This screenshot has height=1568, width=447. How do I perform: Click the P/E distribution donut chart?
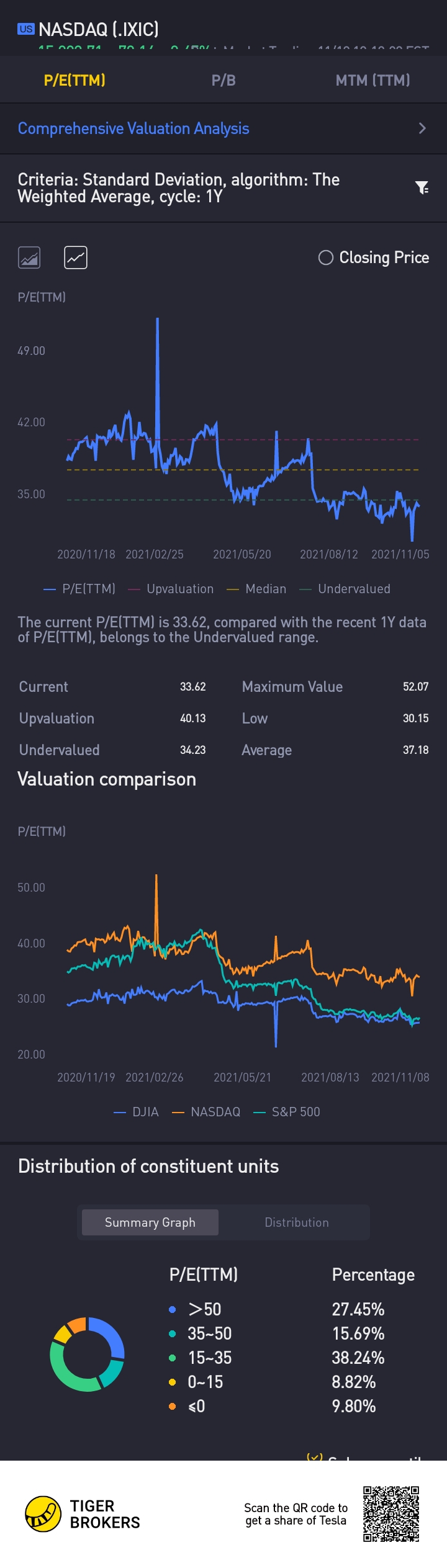coord(87,1354)
